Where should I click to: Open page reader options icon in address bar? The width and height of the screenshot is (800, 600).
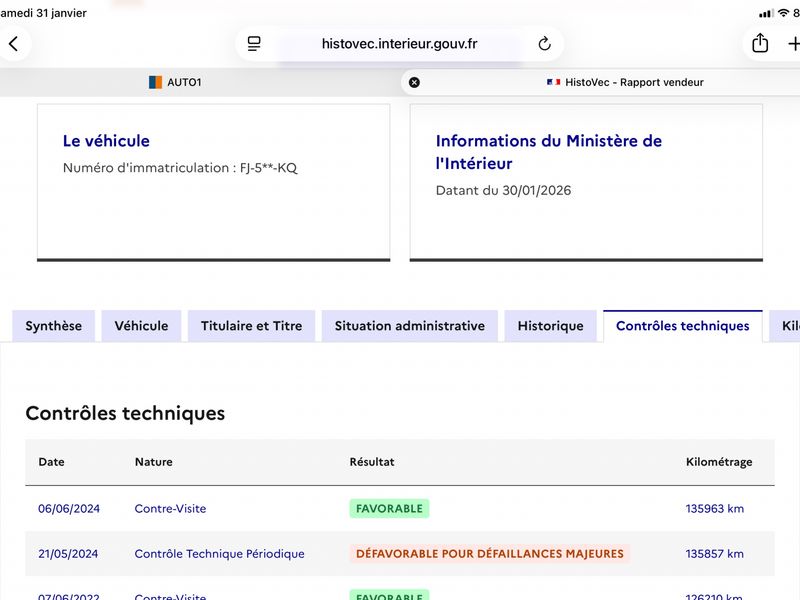pyautogui.click(x=254, y=44)
